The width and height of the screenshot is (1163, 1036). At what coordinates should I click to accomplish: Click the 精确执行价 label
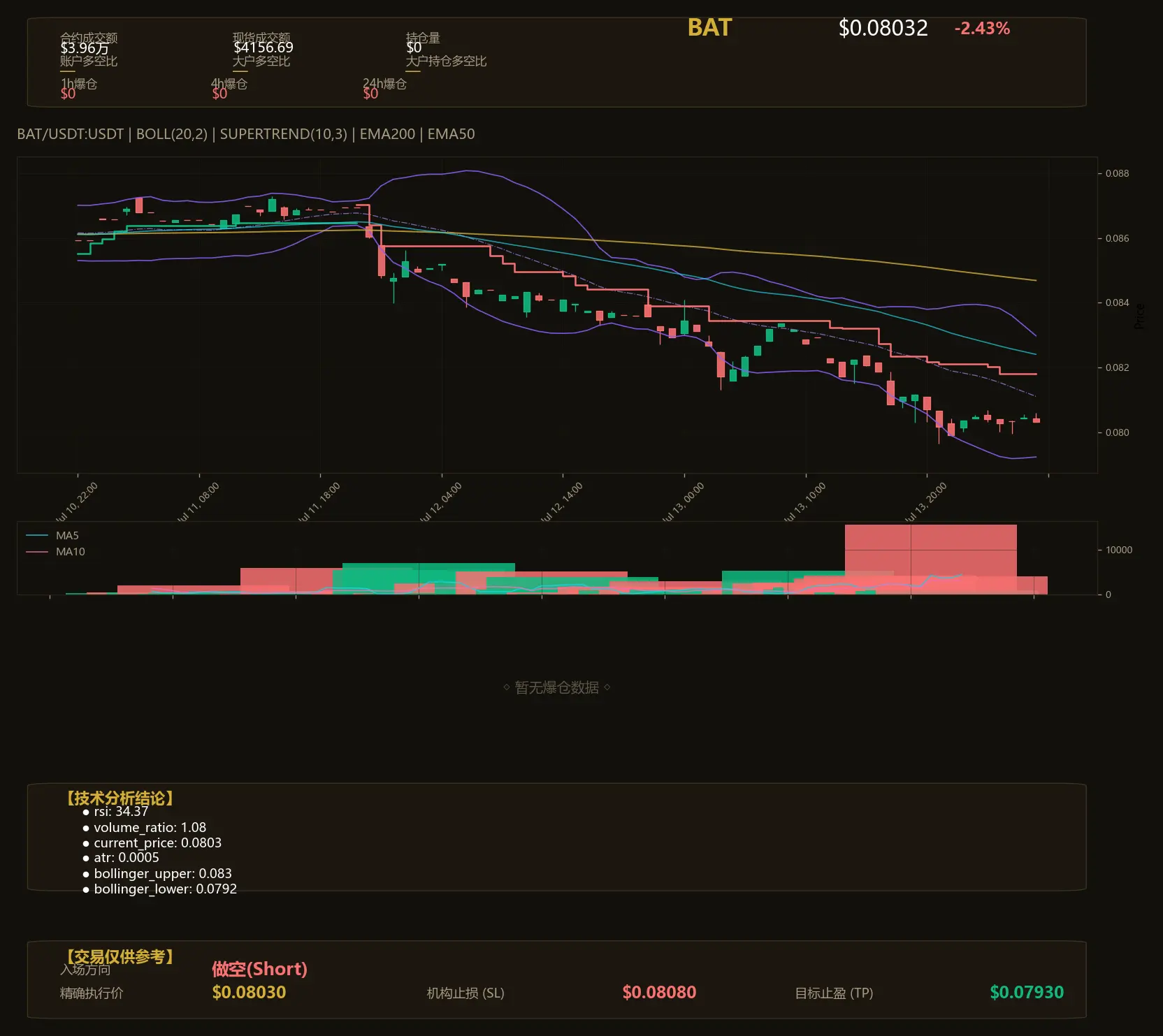[92, 993]
